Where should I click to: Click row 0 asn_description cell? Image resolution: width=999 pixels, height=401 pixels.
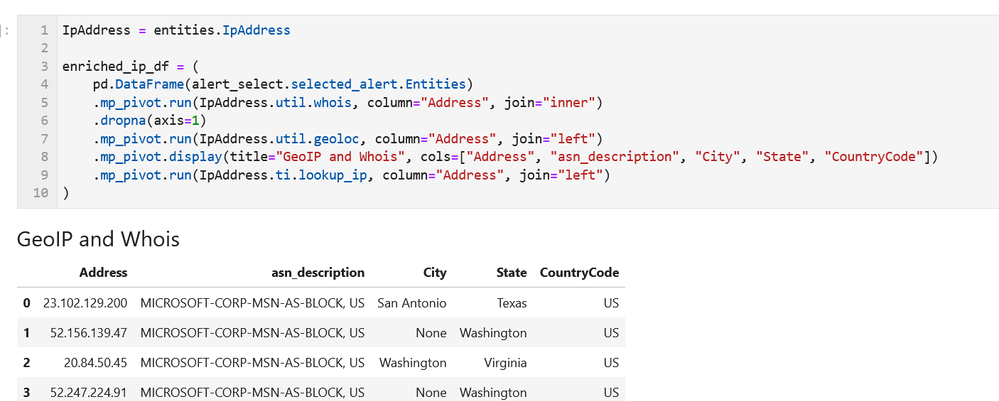tap(252, 303)
